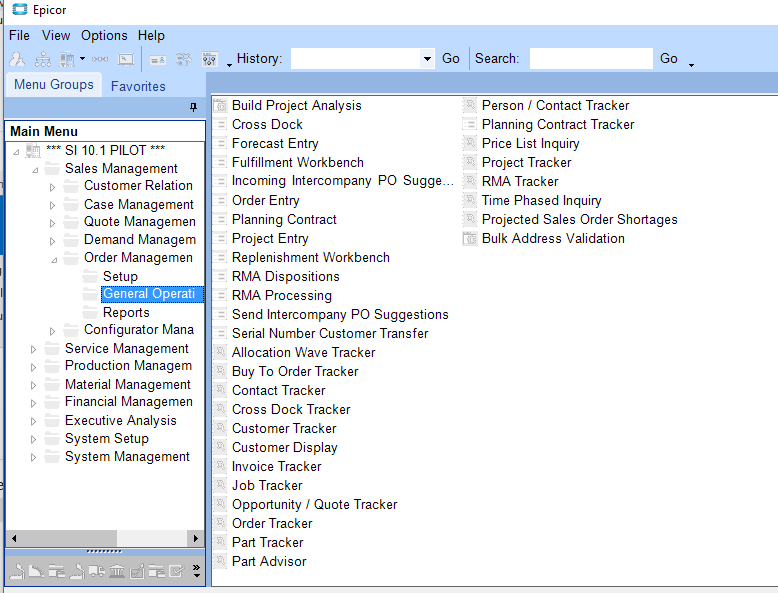
Task: Click the tree horizontal scrollbar thumb
Action: [x=69, y=538]
